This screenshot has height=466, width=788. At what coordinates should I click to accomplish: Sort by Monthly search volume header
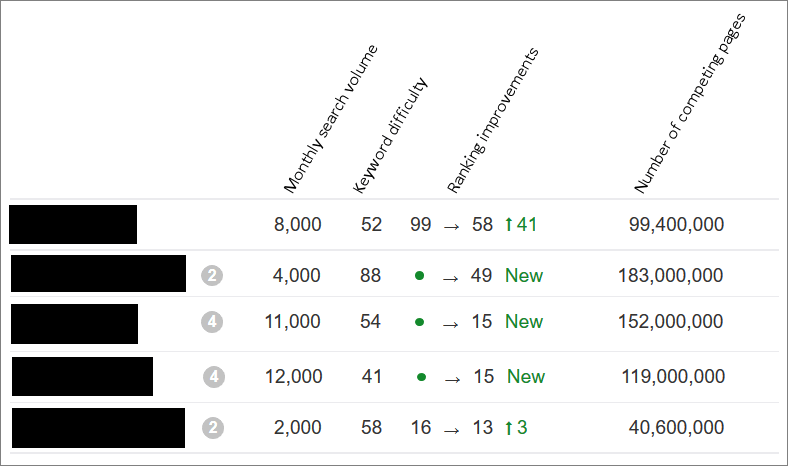330,119
